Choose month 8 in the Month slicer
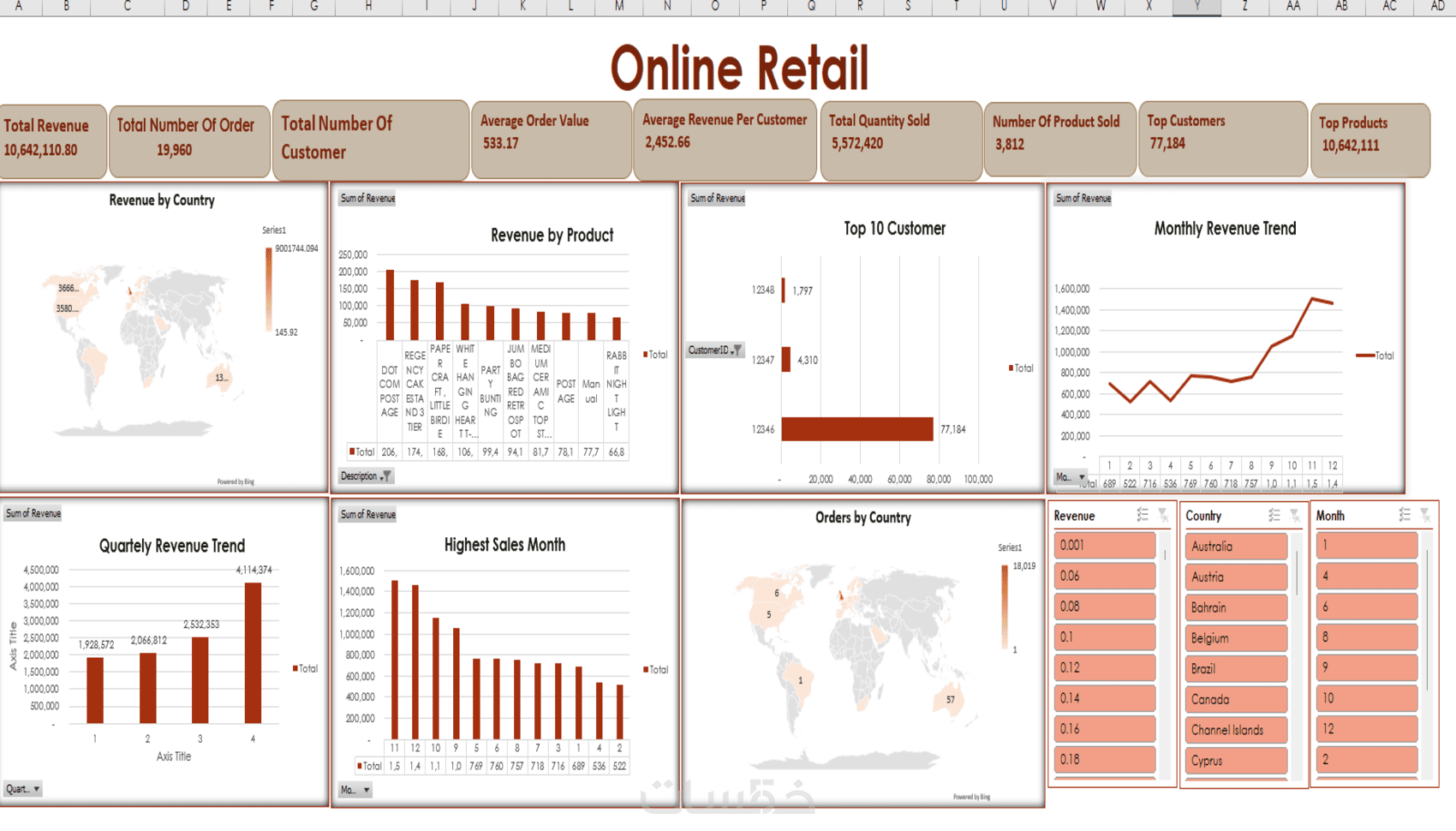This screenshot has width=1456, height=831. [1367, 637]
